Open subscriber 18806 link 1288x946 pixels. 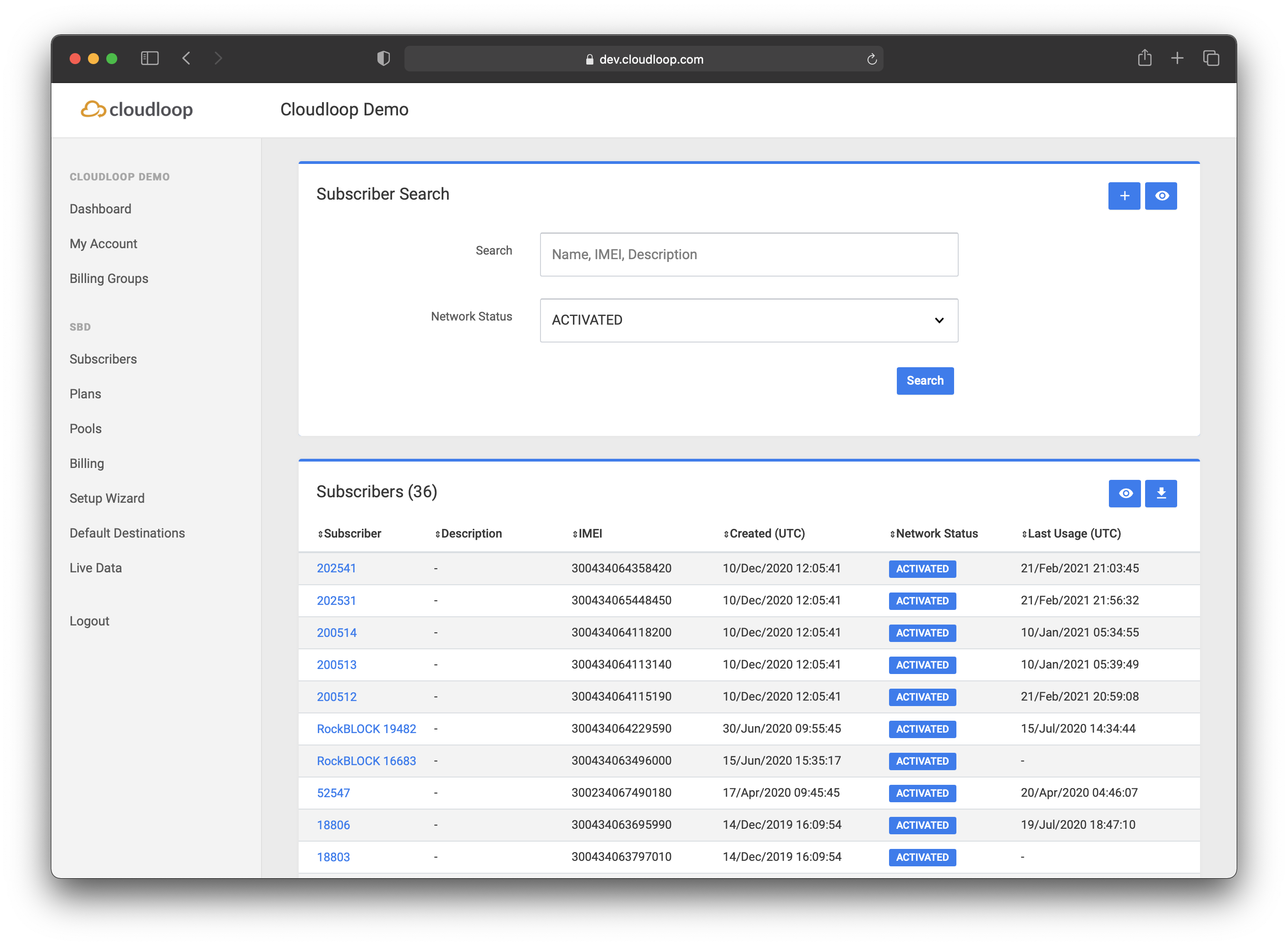333,825
